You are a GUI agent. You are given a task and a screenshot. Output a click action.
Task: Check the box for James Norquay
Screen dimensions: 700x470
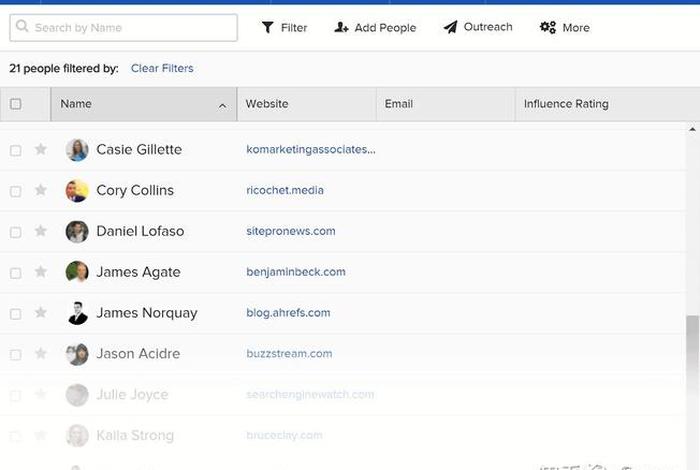(16, 314)
